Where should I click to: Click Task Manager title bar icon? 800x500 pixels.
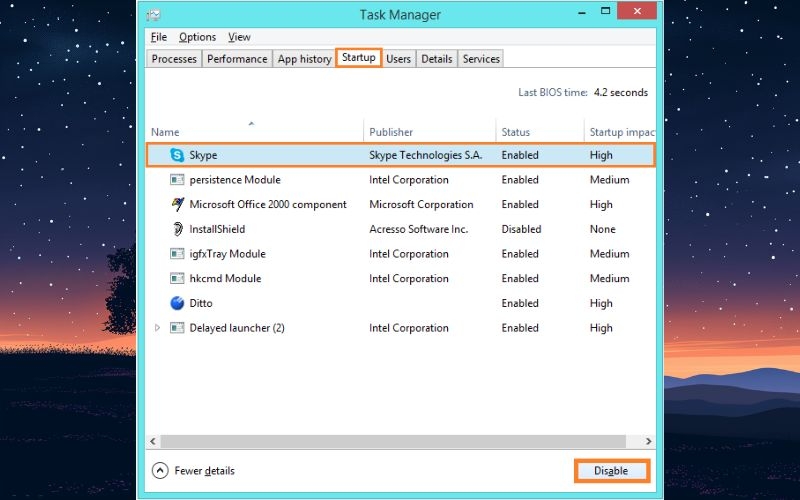point(154,15)
